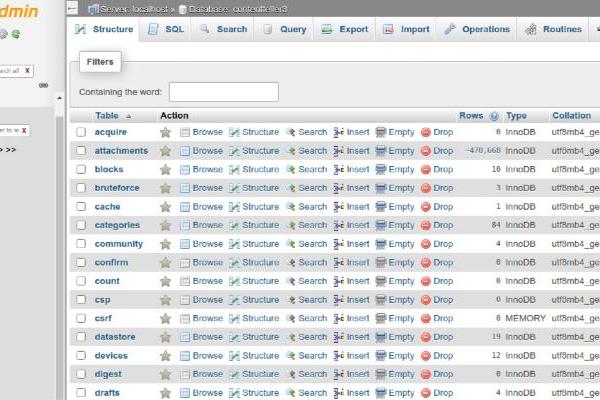Screen dimensions: 600x400
Task: Check the bruteforce table checkbox
Action: [81, 188]
